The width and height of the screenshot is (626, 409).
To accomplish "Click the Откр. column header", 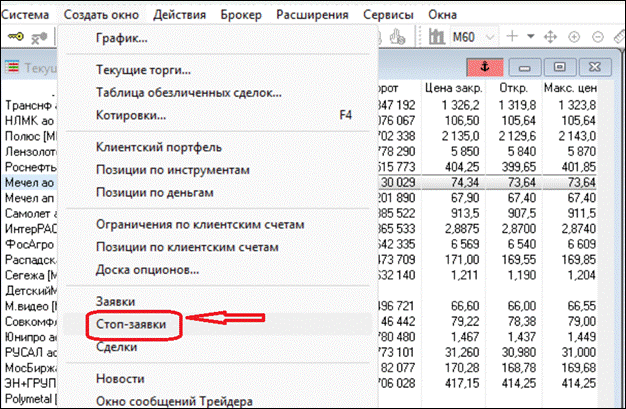I will (518, 87).
